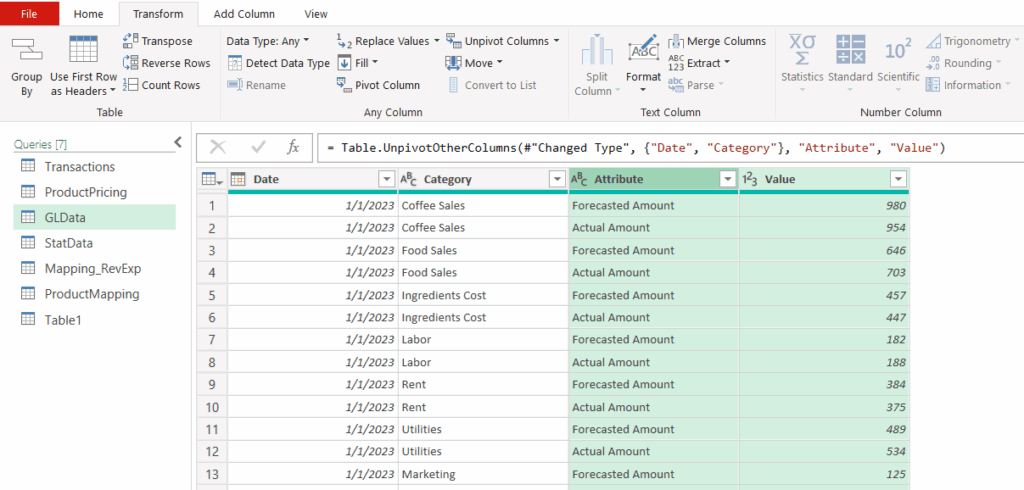Click the Utilities cell in row 11
The height and width of the screenshot is (490, 1024).
tap(483, 429)
